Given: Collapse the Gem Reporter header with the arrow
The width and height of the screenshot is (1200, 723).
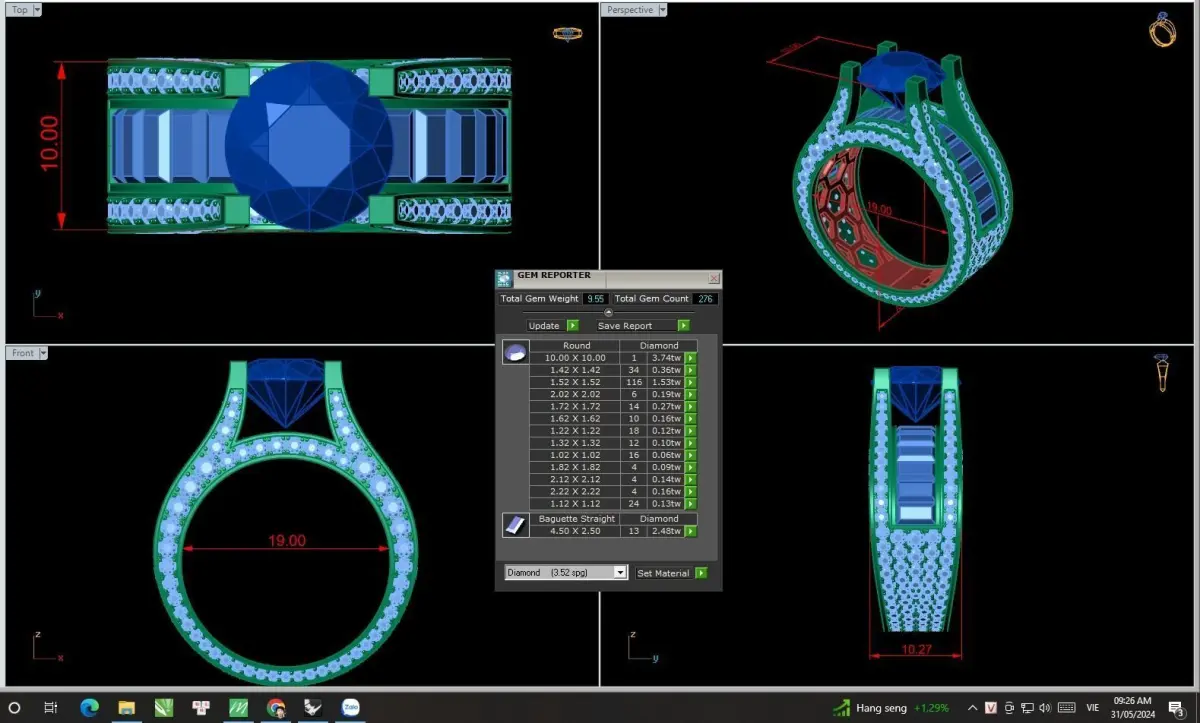Looking at the screenshot, I should [x=608, y=313].
